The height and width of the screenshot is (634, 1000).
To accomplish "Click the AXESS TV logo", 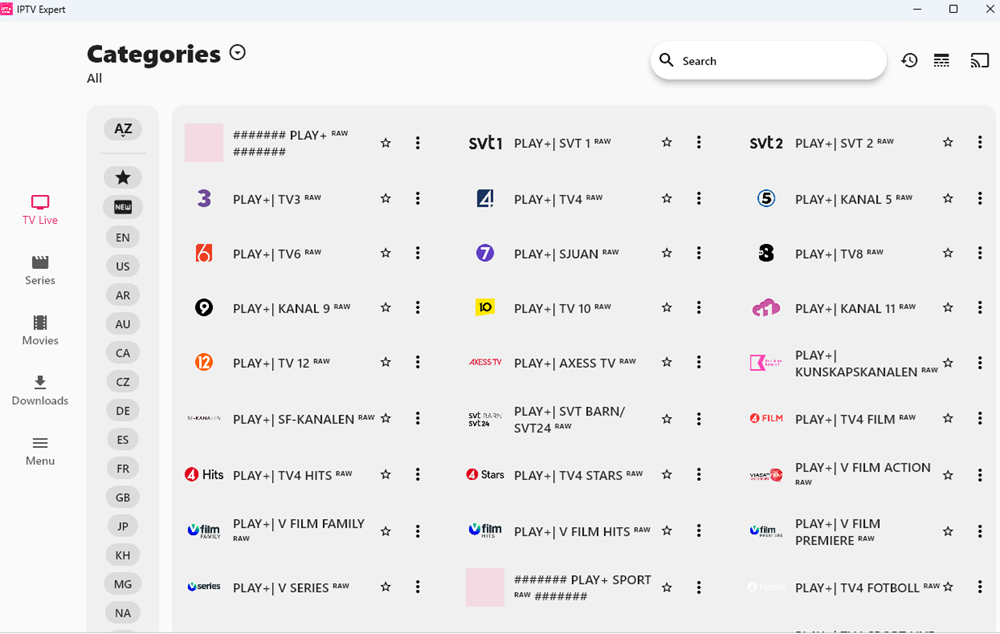I will click(x=485, y=362).
